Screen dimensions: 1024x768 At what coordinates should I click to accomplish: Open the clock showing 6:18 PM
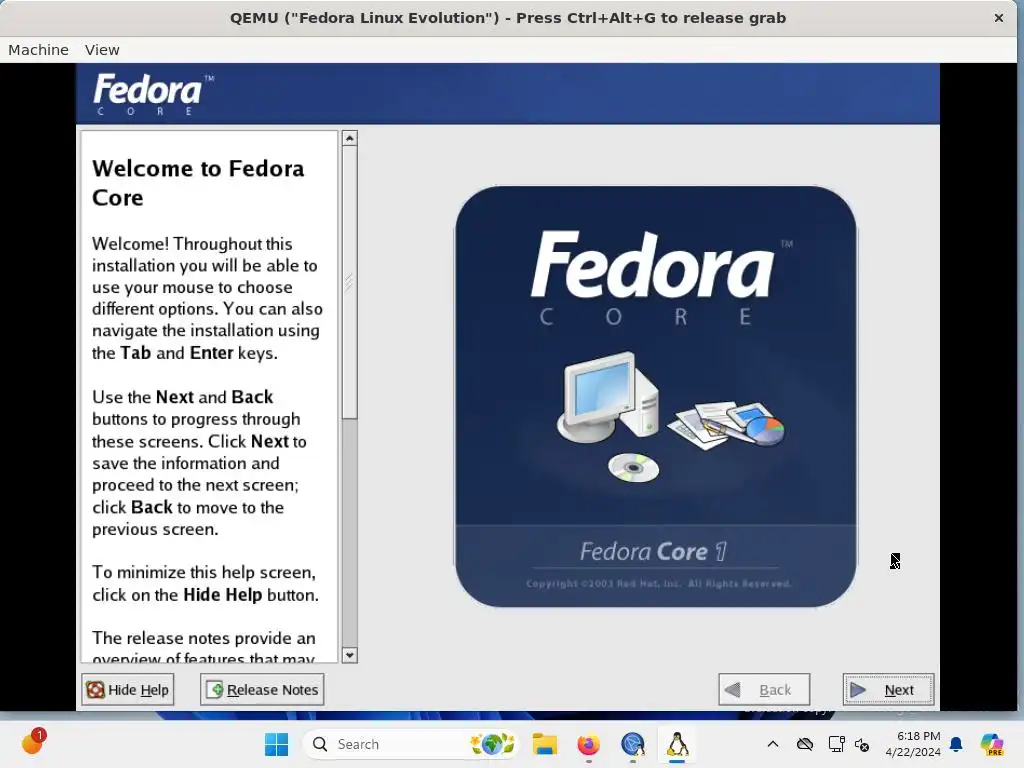tap(913, 744)
